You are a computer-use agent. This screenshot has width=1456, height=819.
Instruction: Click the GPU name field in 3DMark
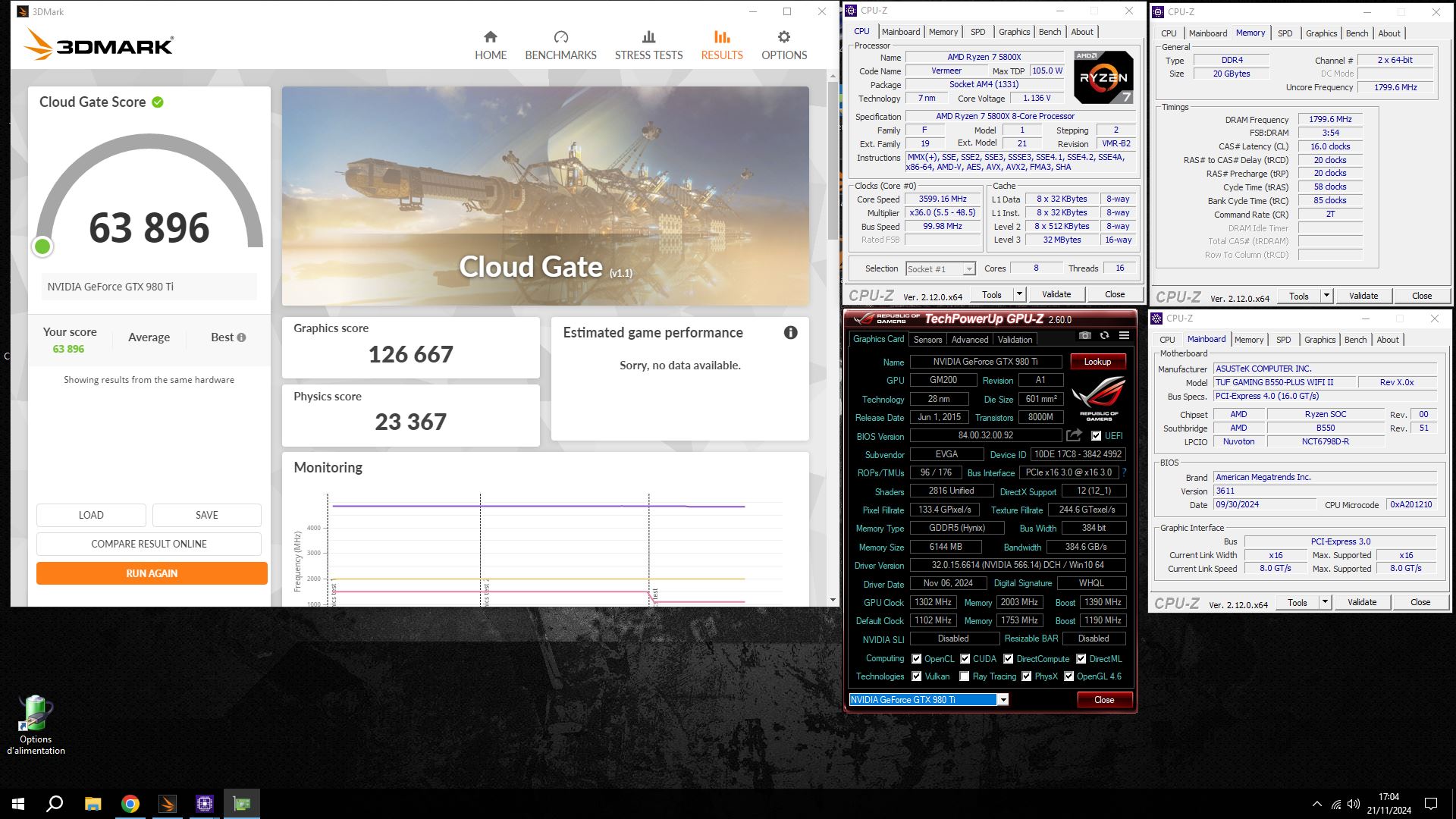[149, 287]
